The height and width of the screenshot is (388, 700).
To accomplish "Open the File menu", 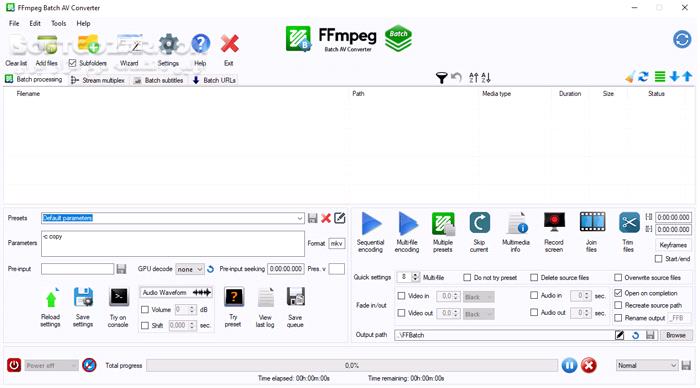I will (x=14, y=23).
